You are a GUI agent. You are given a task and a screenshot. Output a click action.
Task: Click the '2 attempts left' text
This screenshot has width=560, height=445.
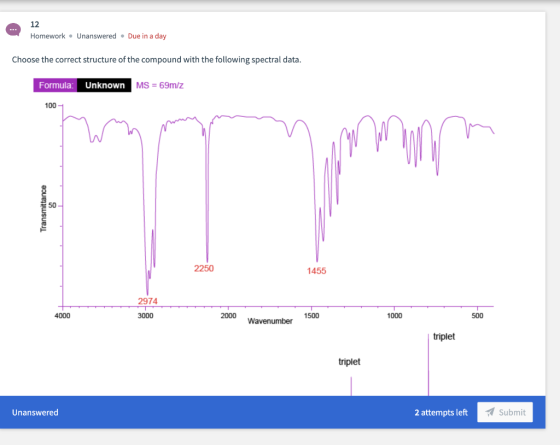[441, 412]
